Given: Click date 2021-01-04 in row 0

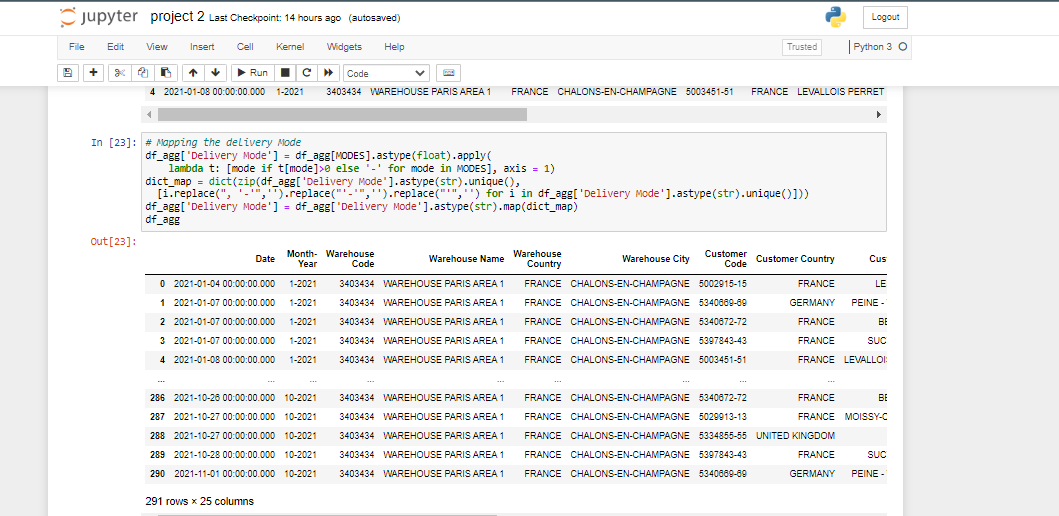Looking at the screenshot, I should [224, 284].
